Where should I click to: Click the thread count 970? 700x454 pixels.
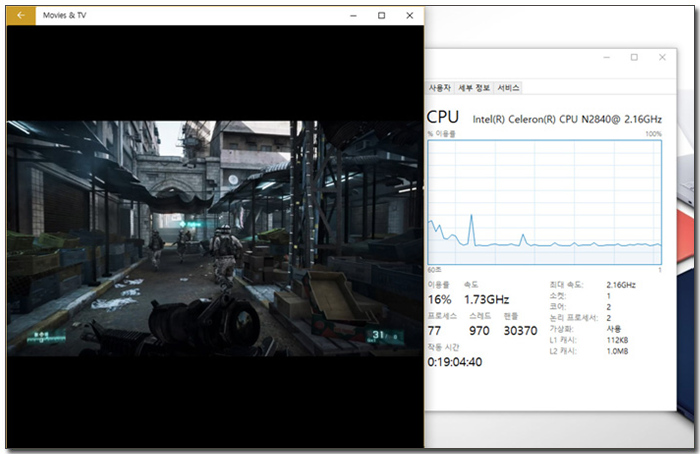point(479,331)
